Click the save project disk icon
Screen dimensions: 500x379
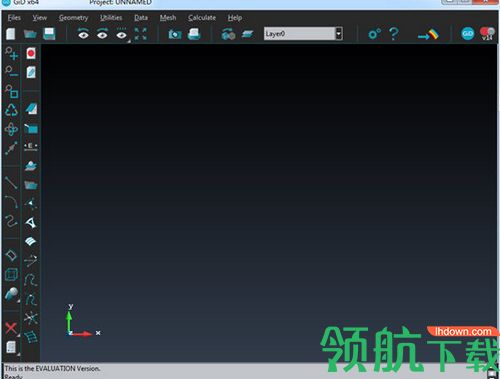point(49,34)
